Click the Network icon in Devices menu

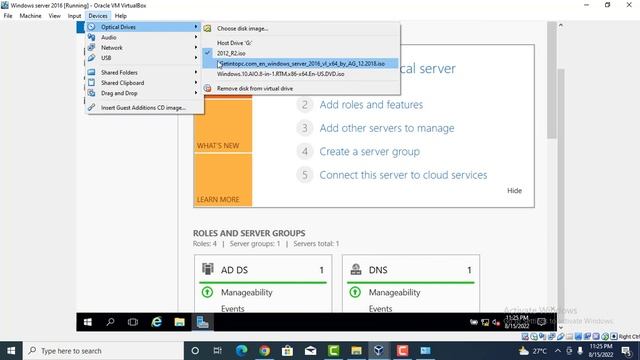coord(91,47)
